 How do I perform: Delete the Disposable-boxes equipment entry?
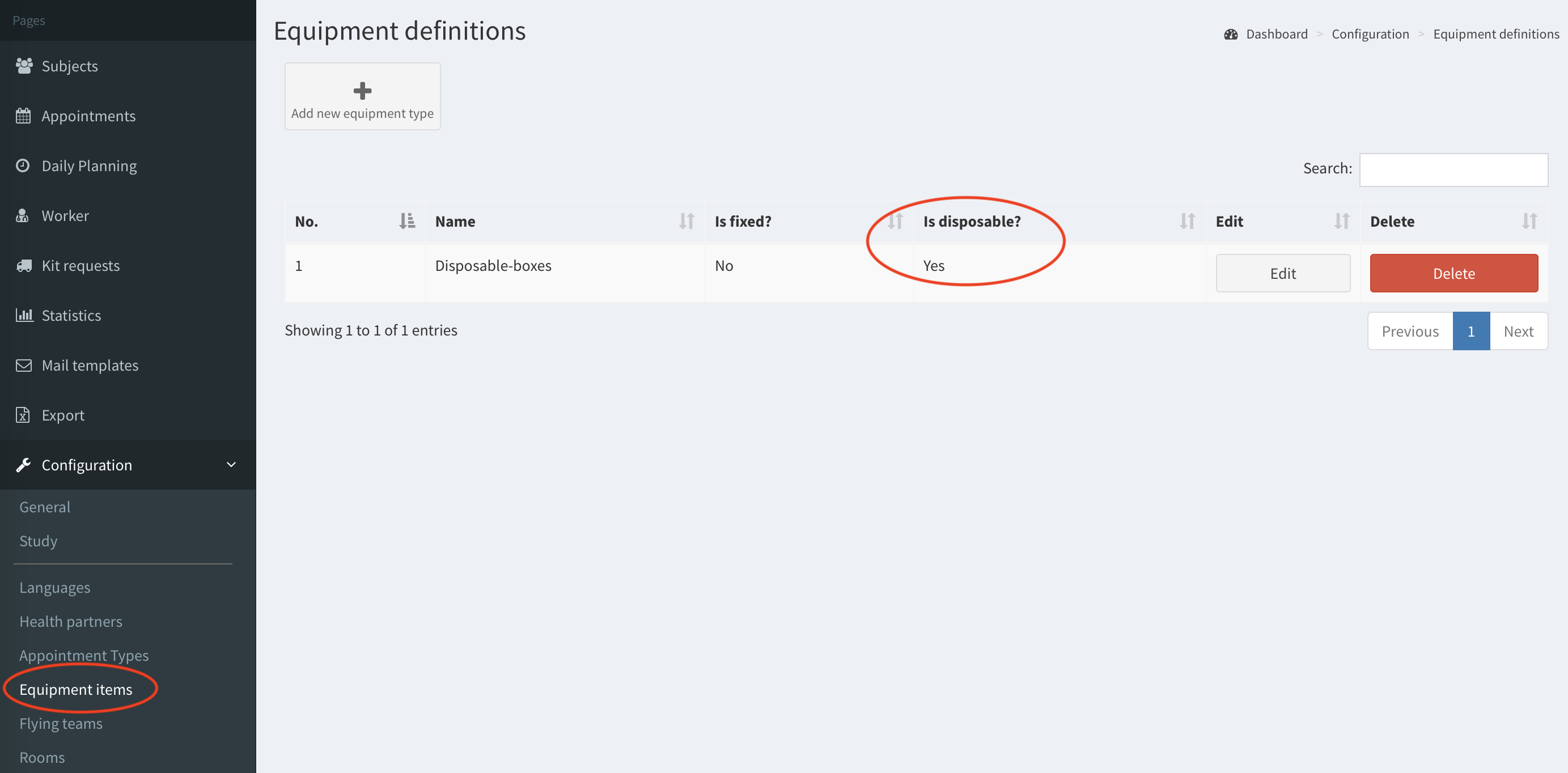click(1453, 273)
